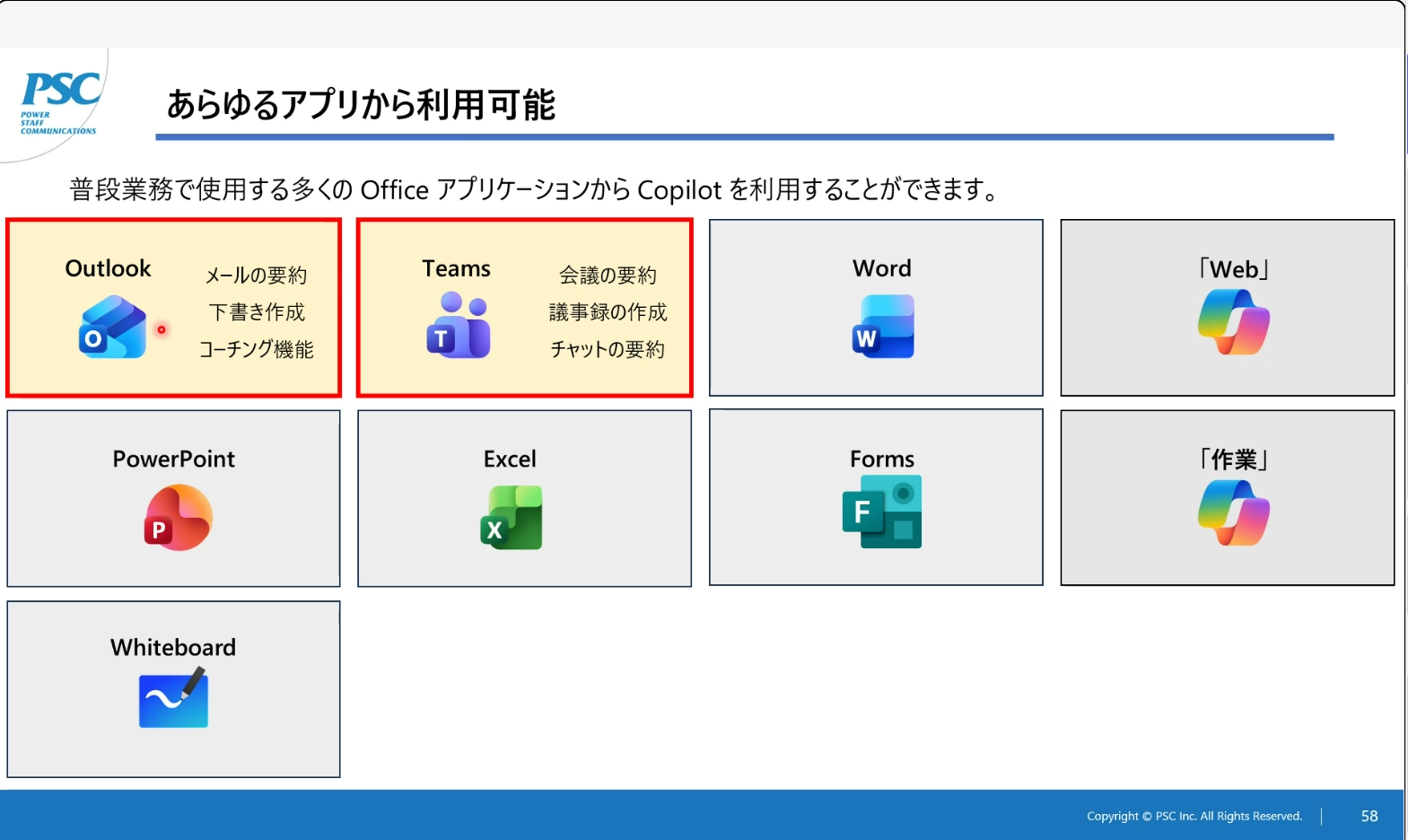Click the チャットの要約 text
The image size is (1408, 840).
coord(608,349)
